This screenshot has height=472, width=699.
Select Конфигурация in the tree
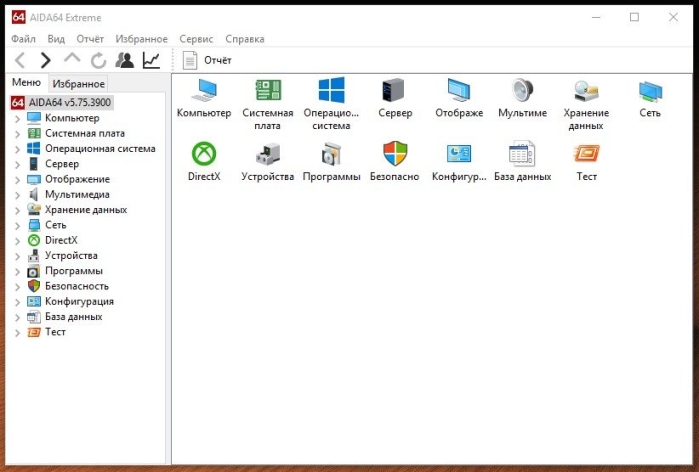[x=79, y=301]
